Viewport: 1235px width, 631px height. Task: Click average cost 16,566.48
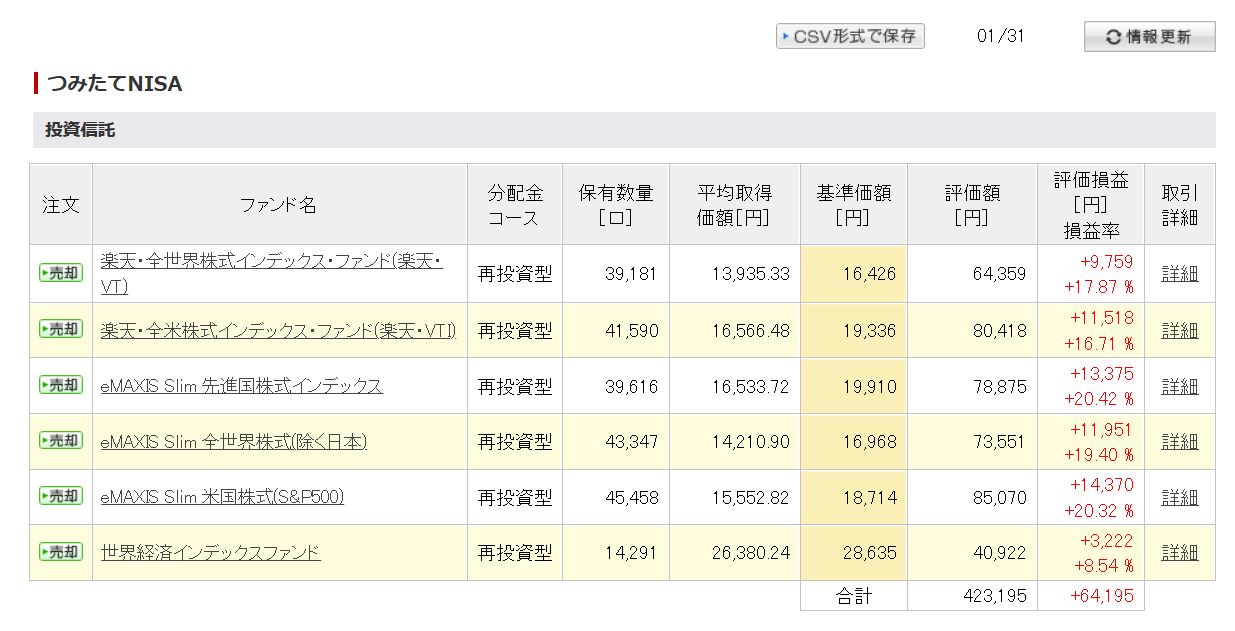[x=751, y=330]
